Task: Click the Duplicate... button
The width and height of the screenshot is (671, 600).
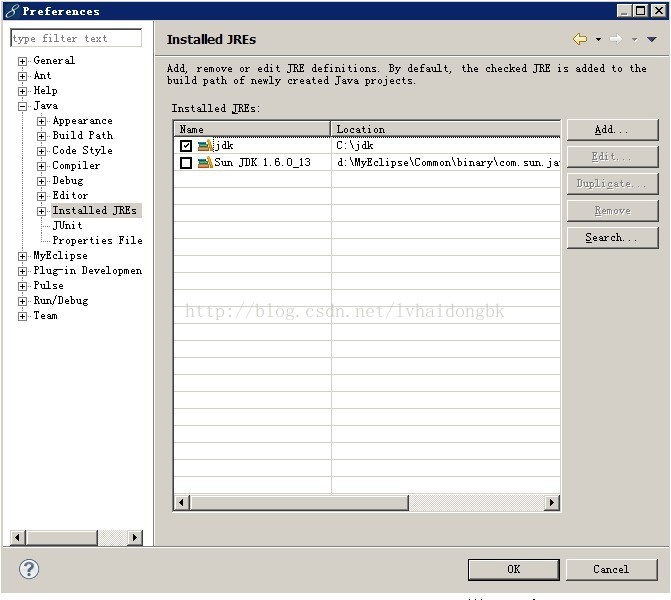Action: tap(612, 184)
